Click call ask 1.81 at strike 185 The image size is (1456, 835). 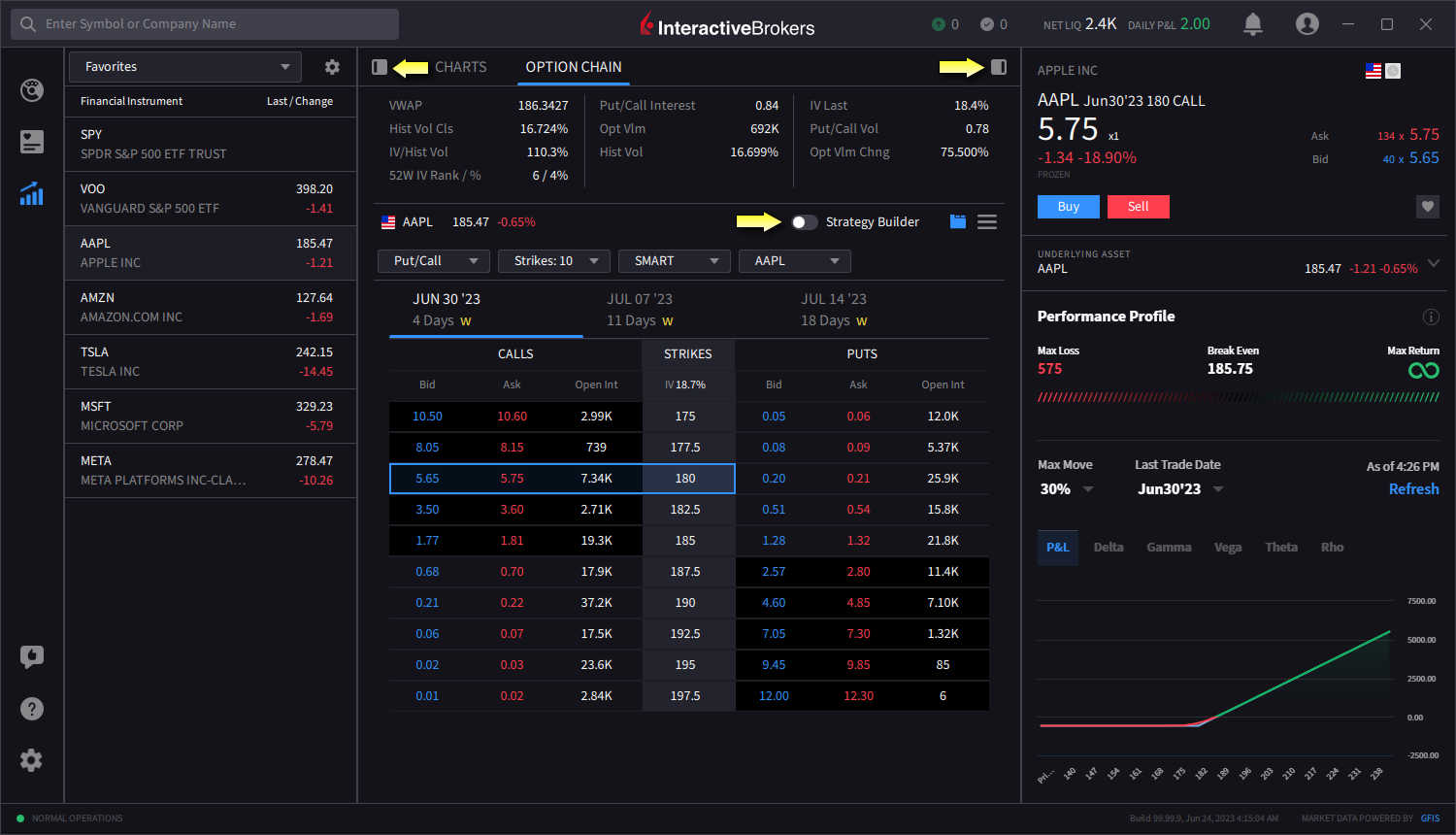[512, 541]
